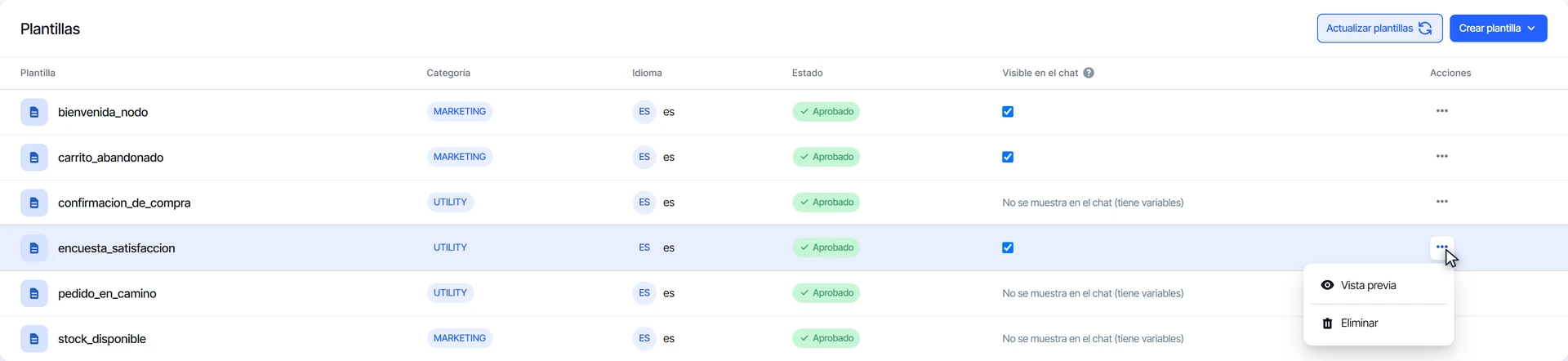Click MARKETING tag for bienvenida_nodo

pyautogui.click(x=460, y=112)
